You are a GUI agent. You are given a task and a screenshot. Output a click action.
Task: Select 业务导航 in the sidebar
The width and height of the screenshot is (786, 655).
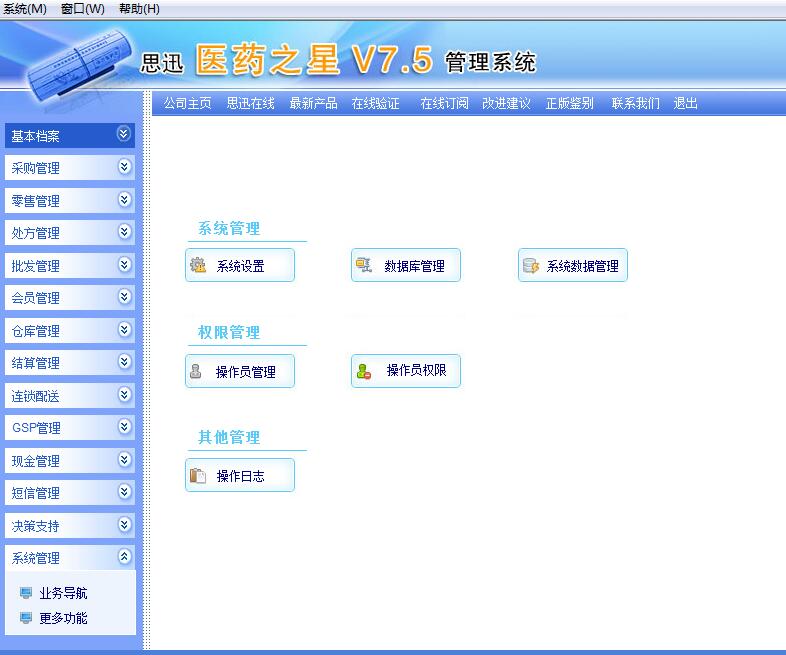click(x=63, y=593)
